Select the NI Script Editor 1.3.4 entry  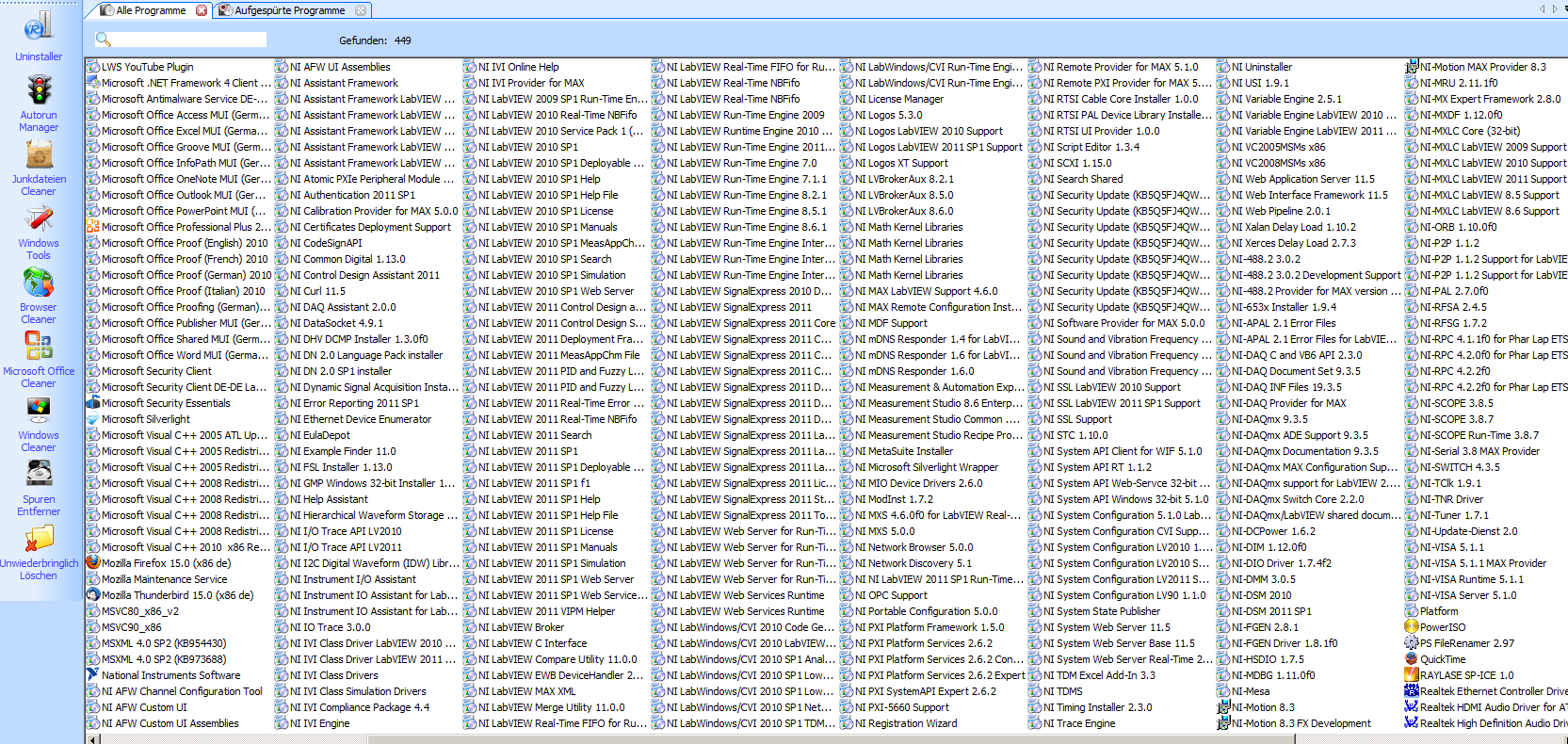[x=1091, y=147]
